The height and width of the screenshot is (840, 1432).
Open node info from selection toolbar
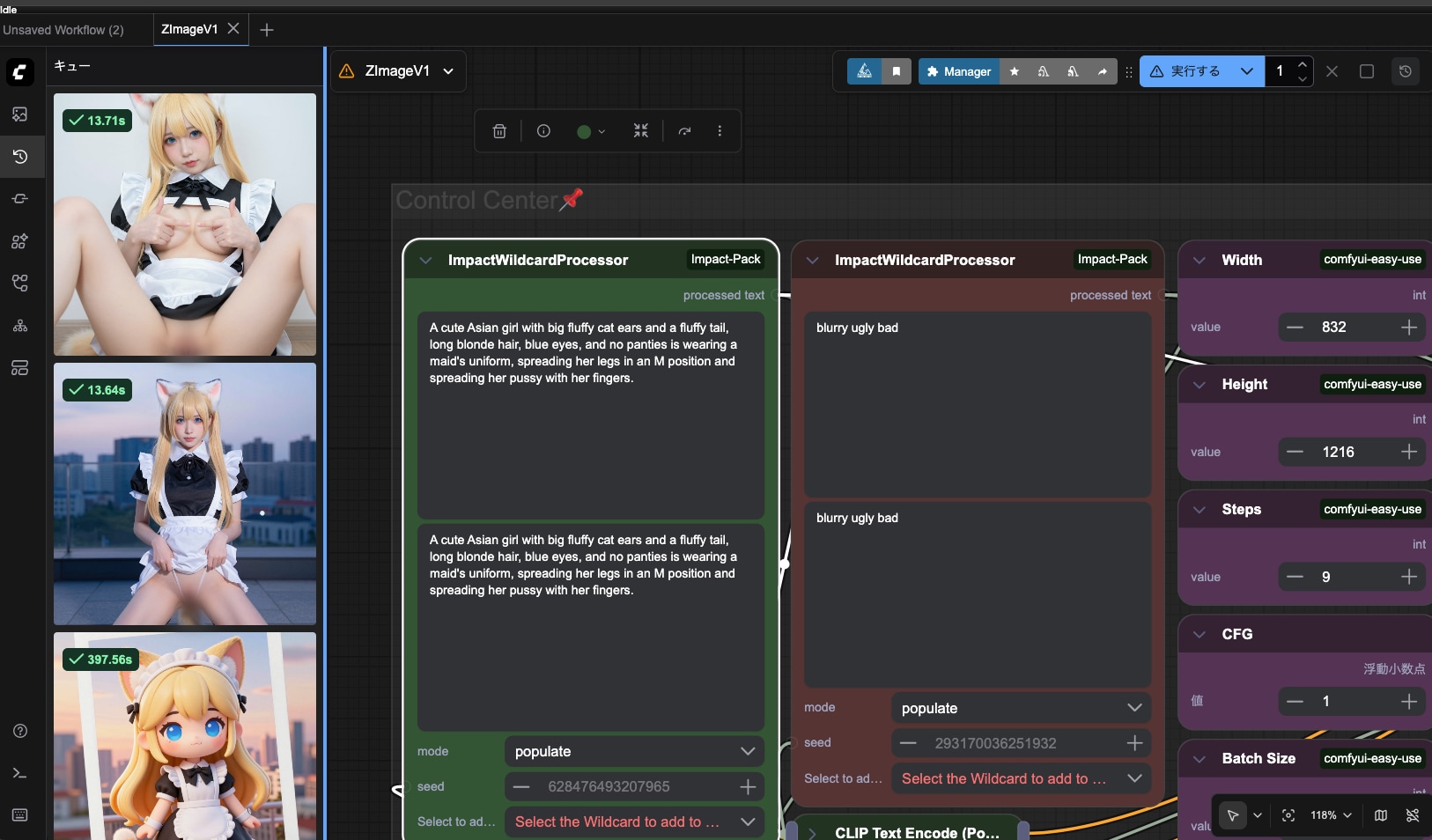[x=543, y=131]
